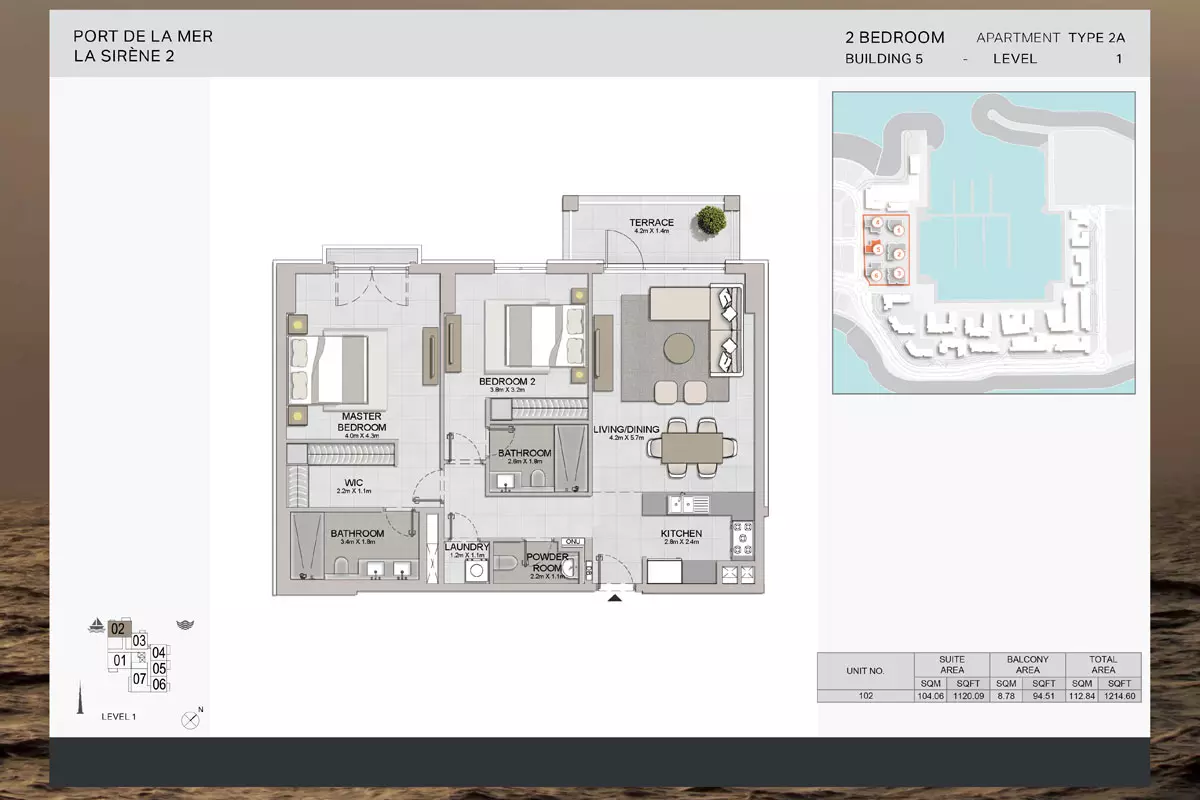1200x800 pixels.
Task: Click the Terrace label on the floor plan
Action: click(651, 222)
